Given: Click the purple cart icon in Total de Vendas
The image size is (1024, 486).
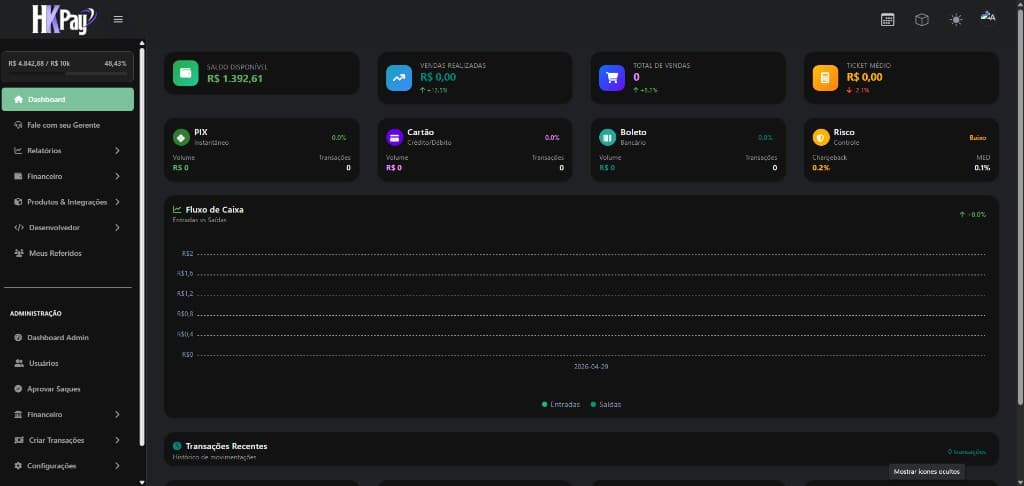Looking at the screenshot, I should tap(612, 78).
